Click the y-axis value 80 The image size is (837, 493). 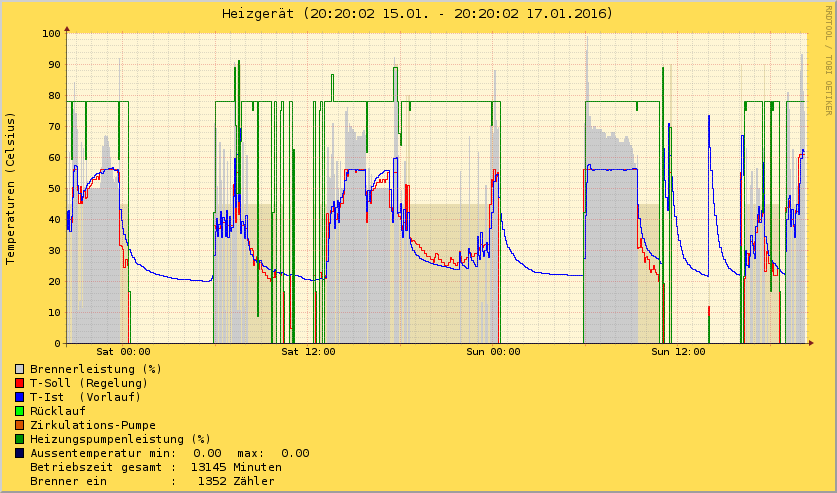point(54,96)
